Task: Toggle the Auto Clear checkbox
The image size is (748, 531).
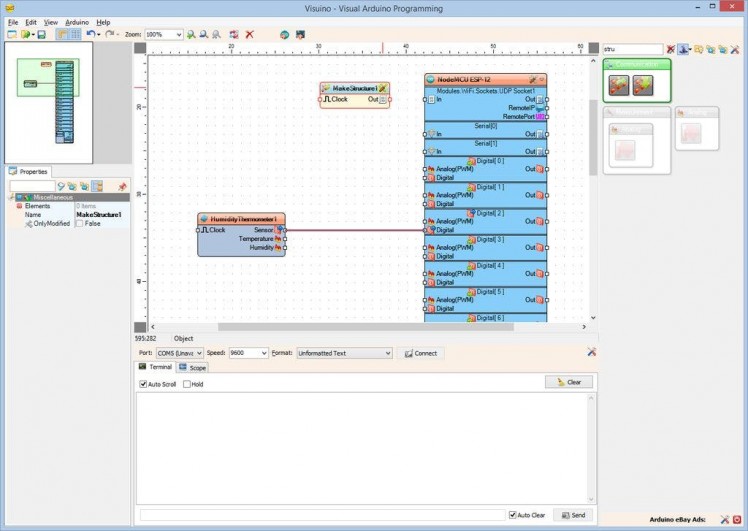Action: [x=513, y=515]
